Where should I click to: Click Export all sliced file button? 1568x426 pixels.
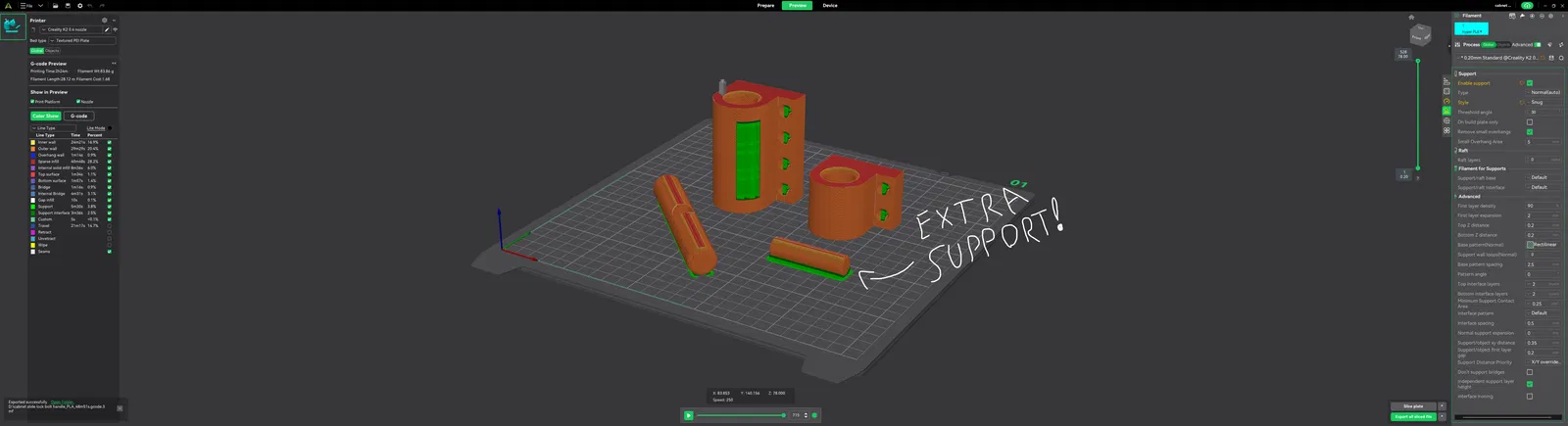point(1413,417)
